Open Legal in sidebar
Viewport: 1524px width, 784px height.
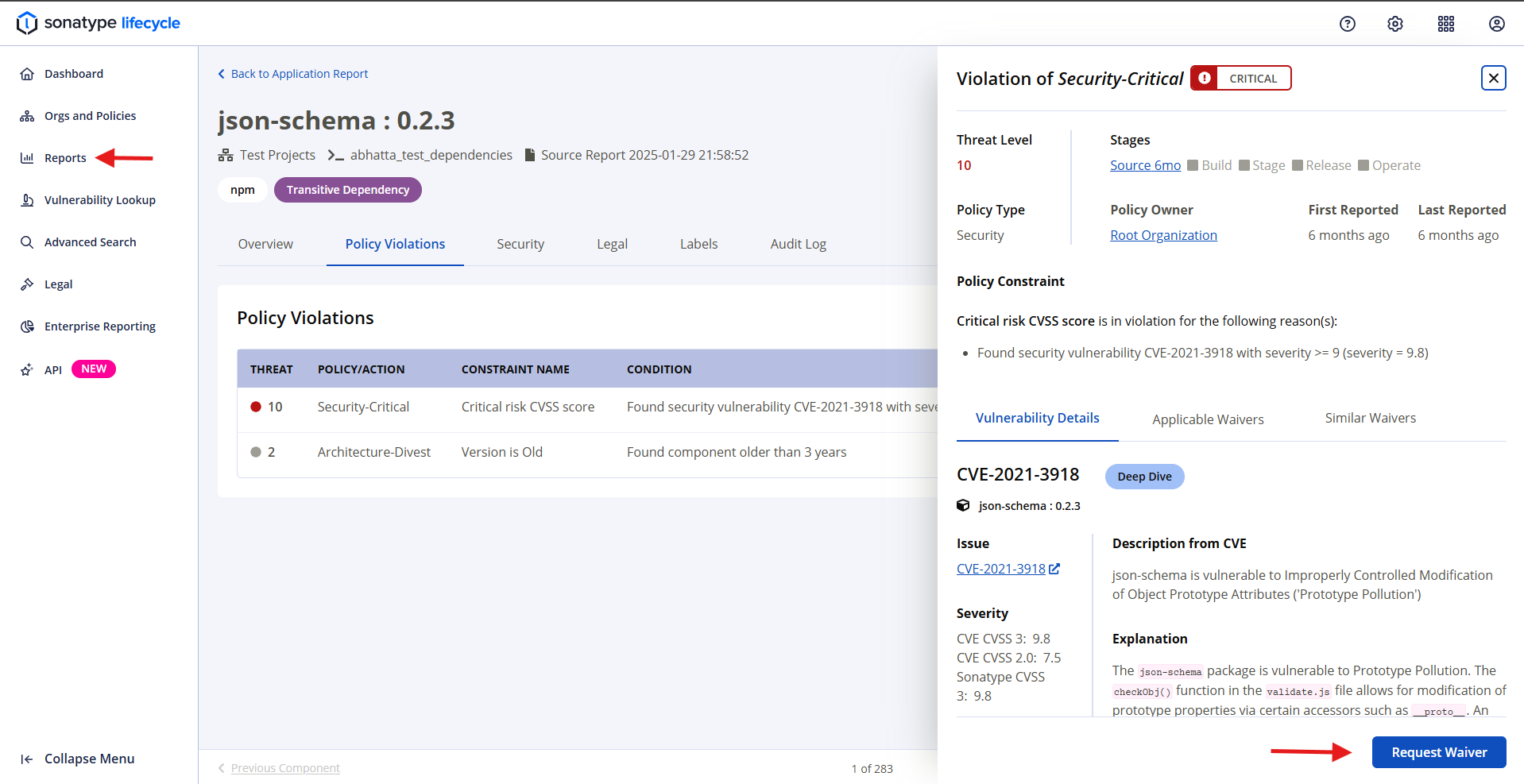(x=59, y=284)
